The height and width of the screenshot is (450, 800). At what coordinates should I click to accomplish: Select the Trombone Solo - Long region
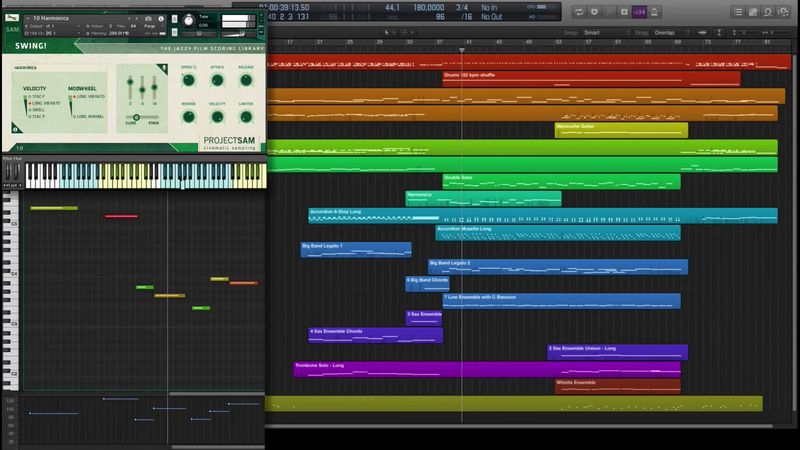[x=487, y=369]
